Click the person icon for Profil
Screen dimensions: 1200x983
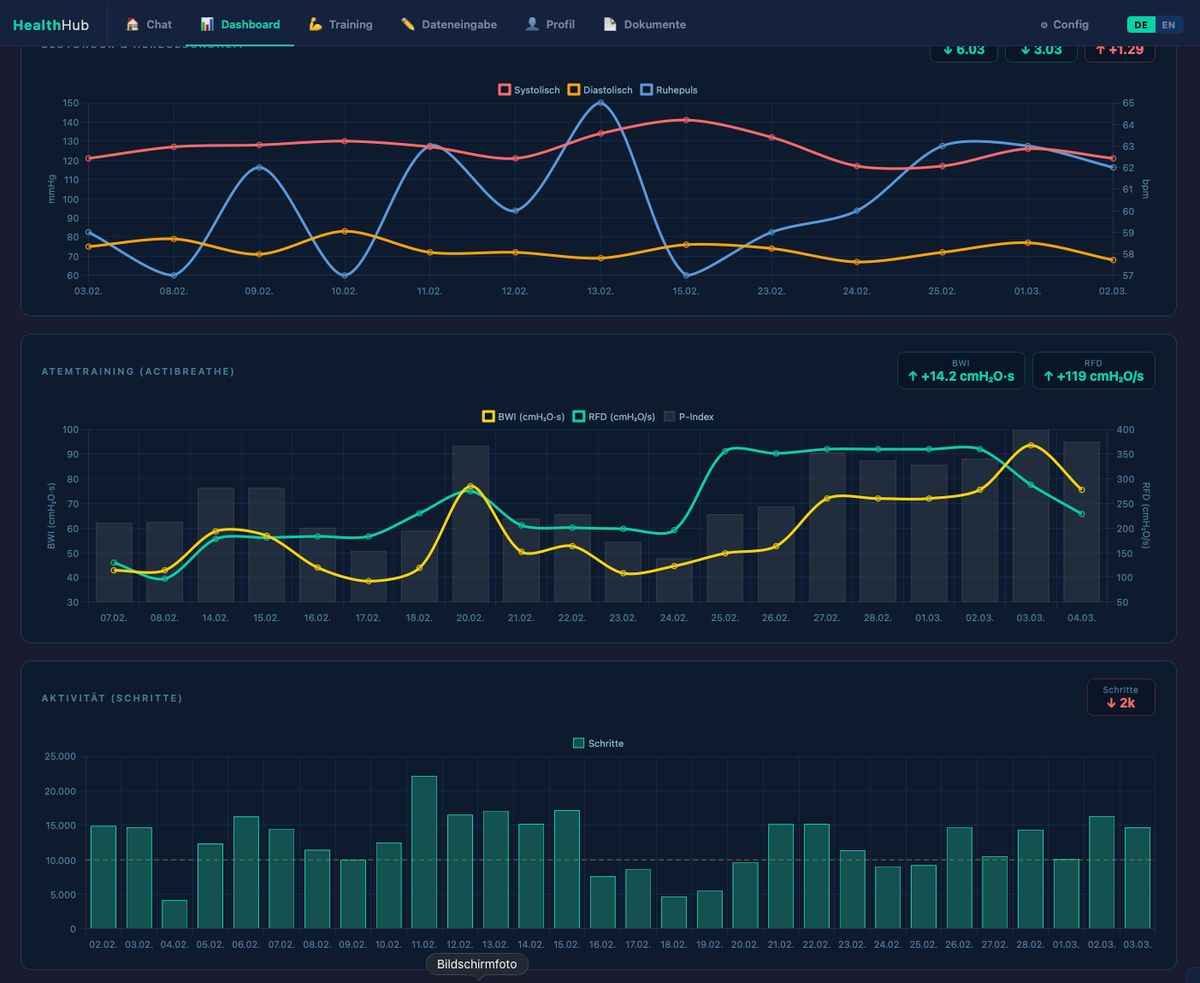click(532, 24)
